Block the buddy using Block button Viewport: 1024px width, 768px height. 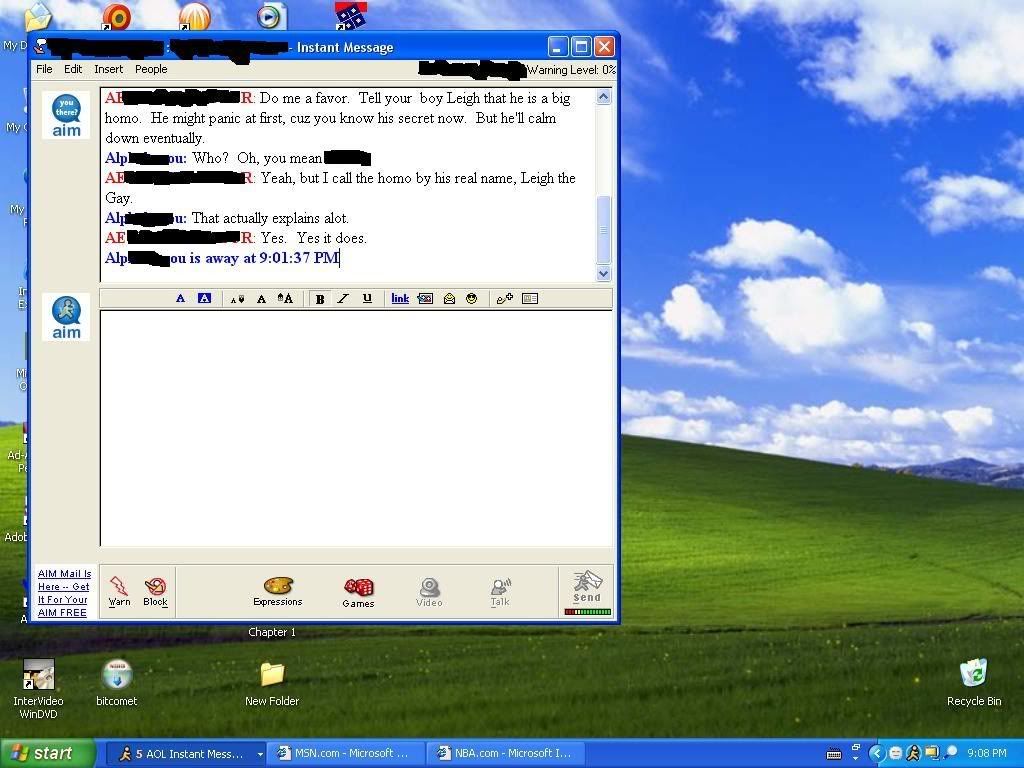coord(155,591)
